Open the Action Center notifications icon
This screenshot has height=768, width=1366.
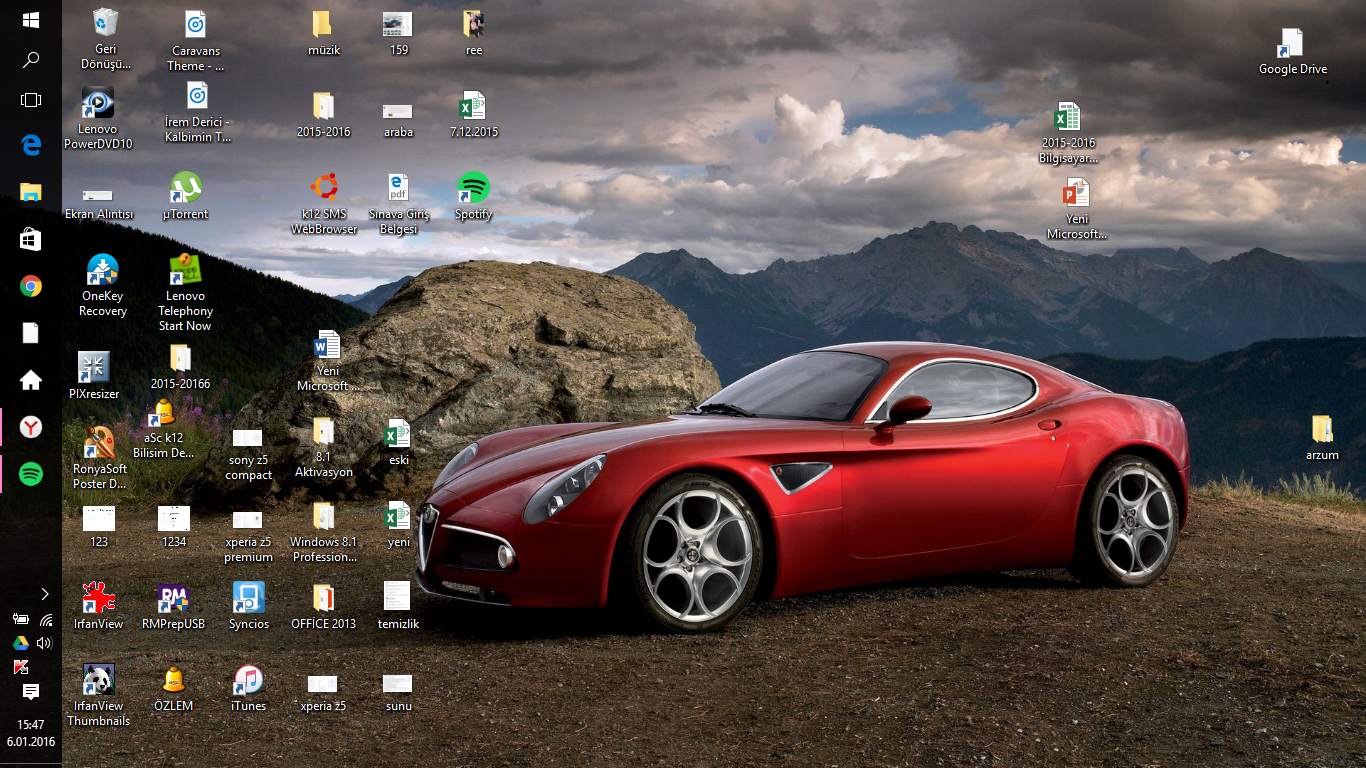point(30,692)
